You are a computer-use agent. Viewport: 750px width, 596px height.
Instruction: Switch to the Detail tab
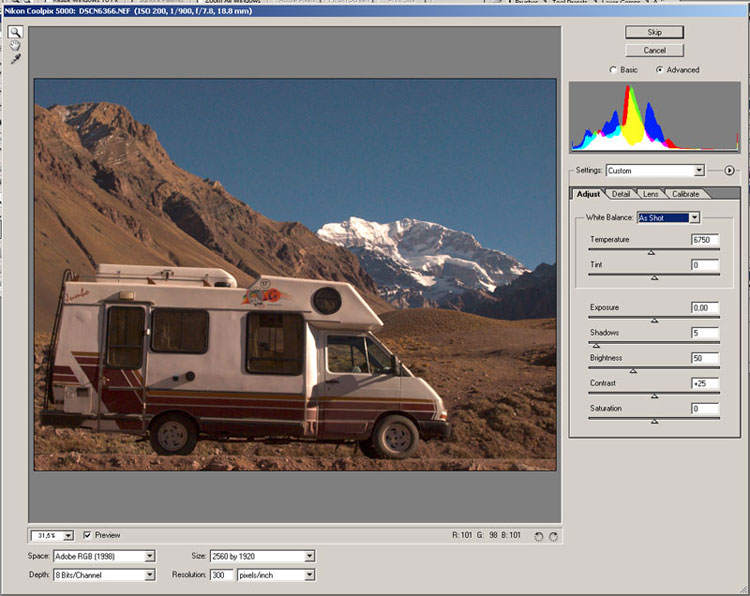click(x=621, y=194)
